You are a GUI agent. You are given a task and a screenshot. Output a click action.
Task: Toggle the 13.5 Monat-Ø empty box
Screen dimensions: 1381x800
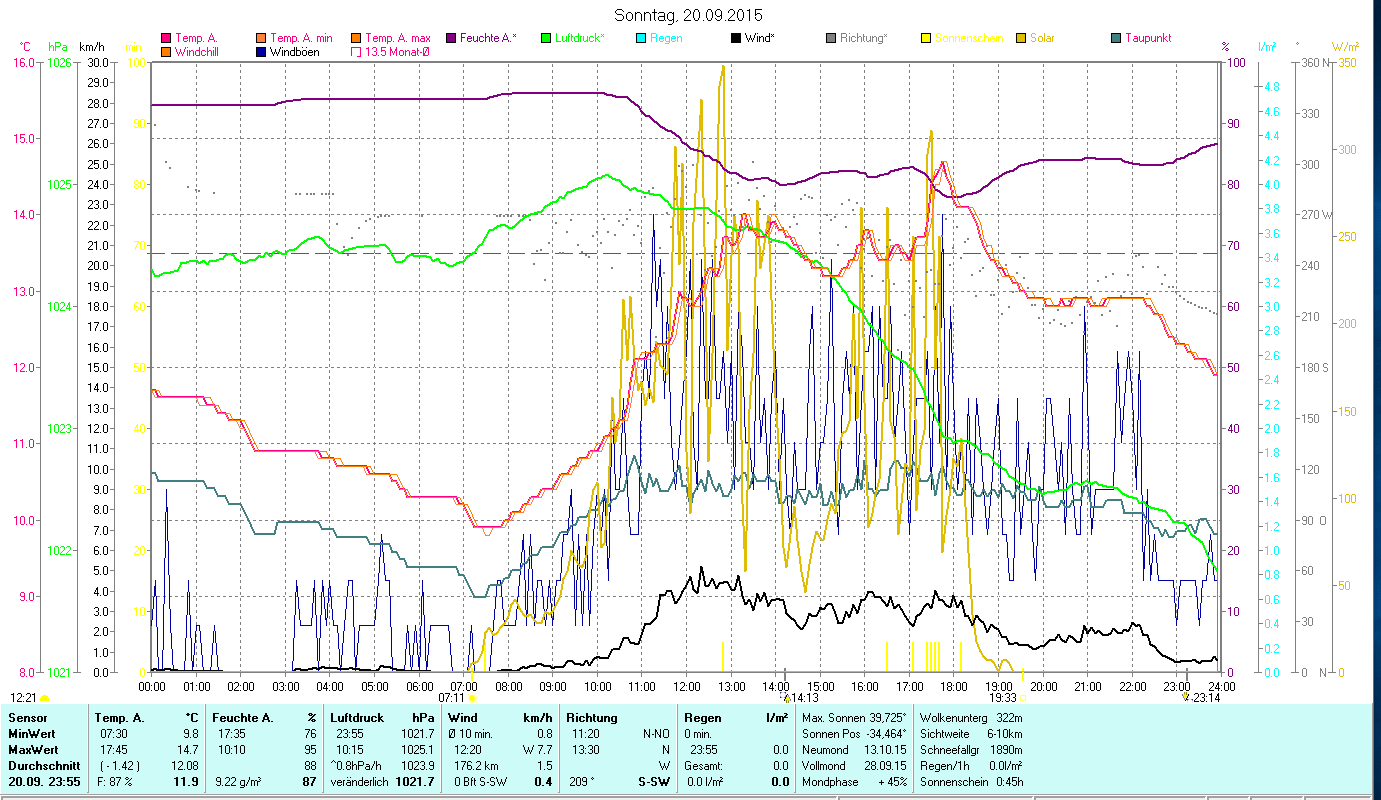[x=356, y=51]
